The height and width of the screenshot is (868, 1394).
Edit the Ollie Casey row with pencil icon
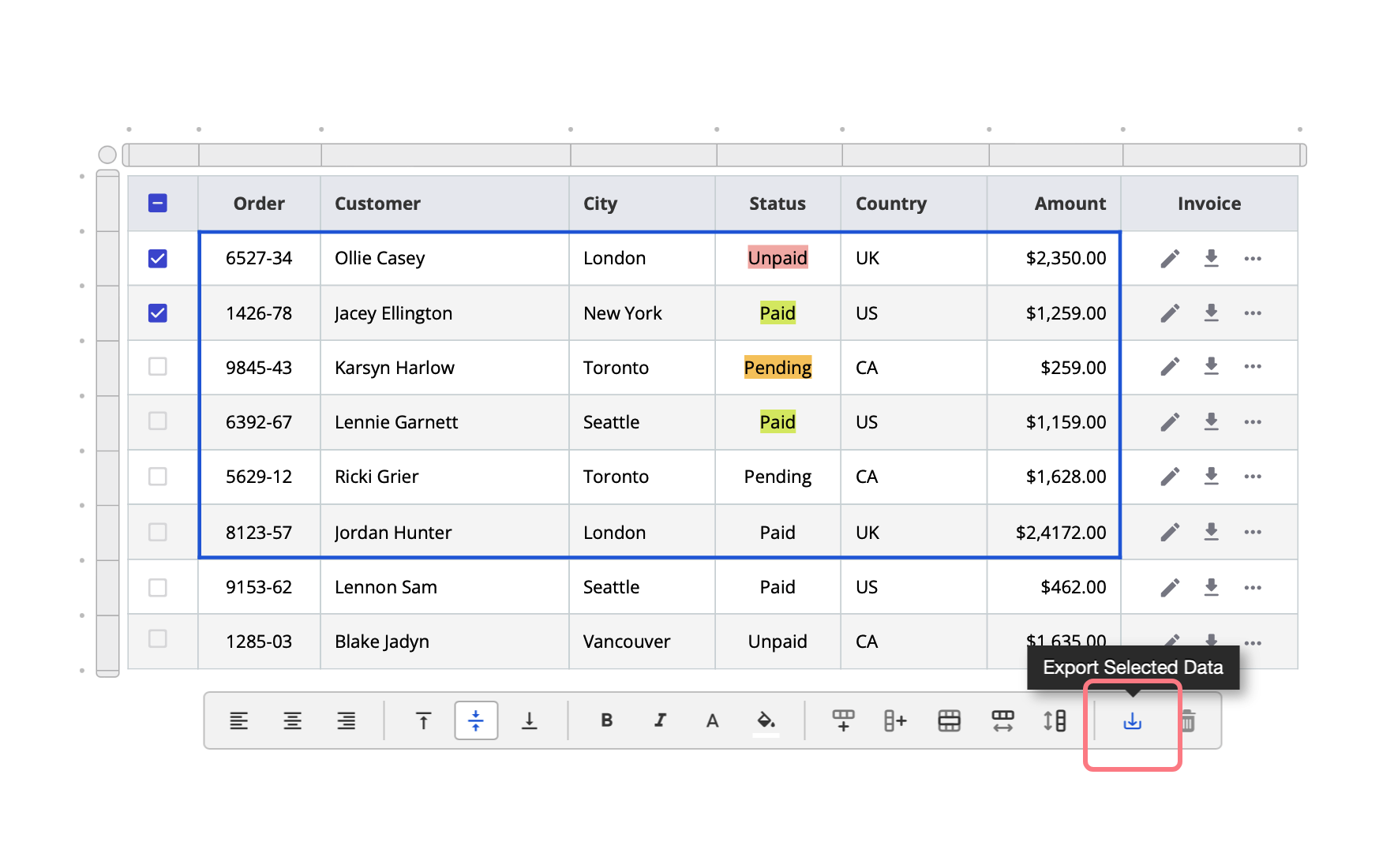(1171, 258)
